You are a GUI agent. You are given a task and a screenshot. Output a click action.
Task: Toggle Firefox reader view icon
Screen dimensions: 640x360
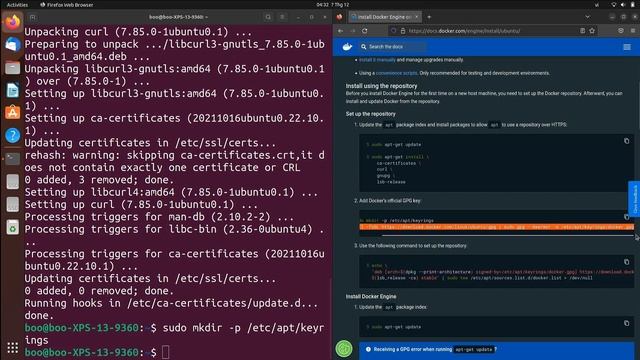pyautogui.click(x=582, y=31)
